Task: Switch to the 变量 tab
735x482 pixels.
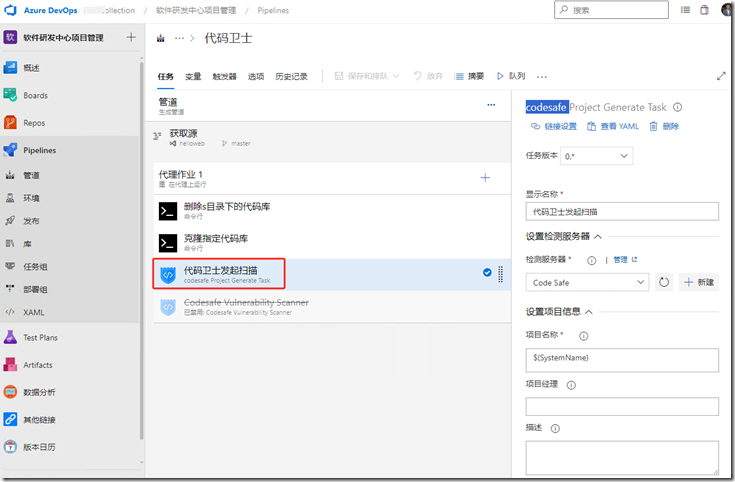Action: [193, 76]
